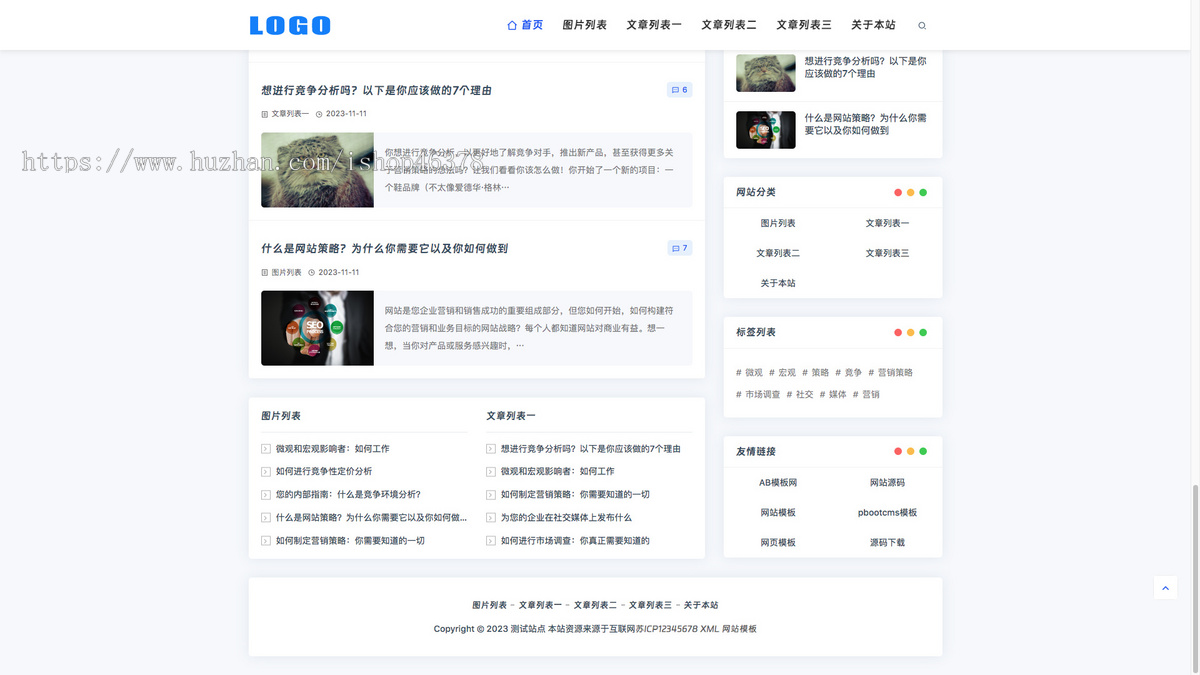The height and width of the screenshot is (675, 1200).
Task: Open friend link AB模板网
Action: click(778, 483)
